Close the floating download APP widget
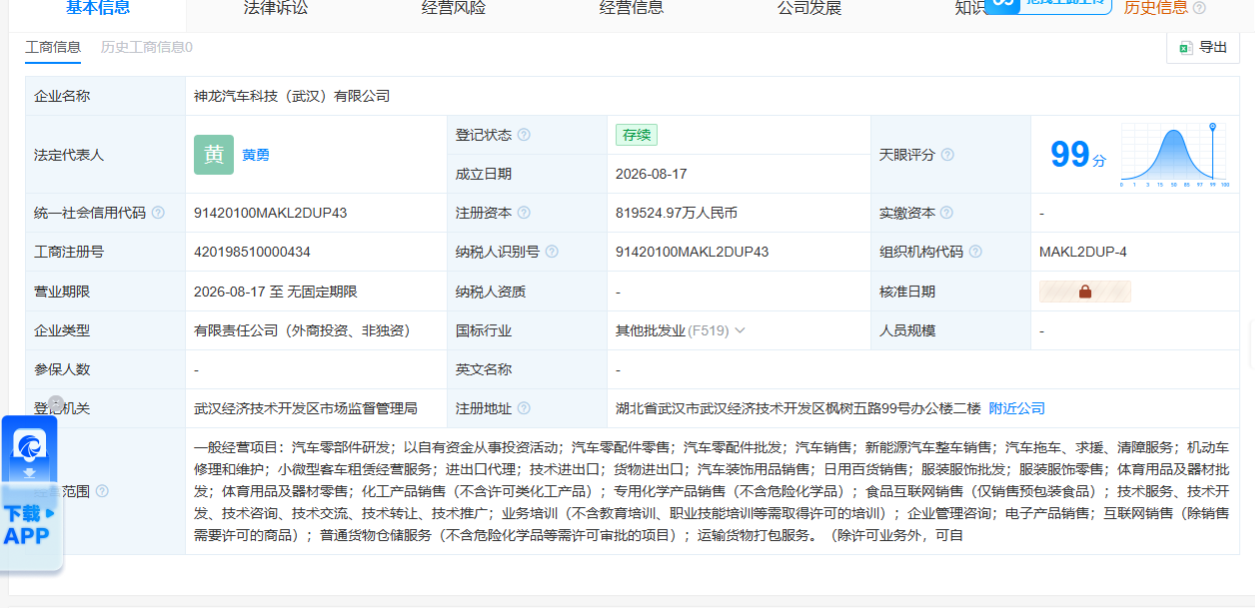This screenshot has height=608, width=1255. [x=56, y=403]
